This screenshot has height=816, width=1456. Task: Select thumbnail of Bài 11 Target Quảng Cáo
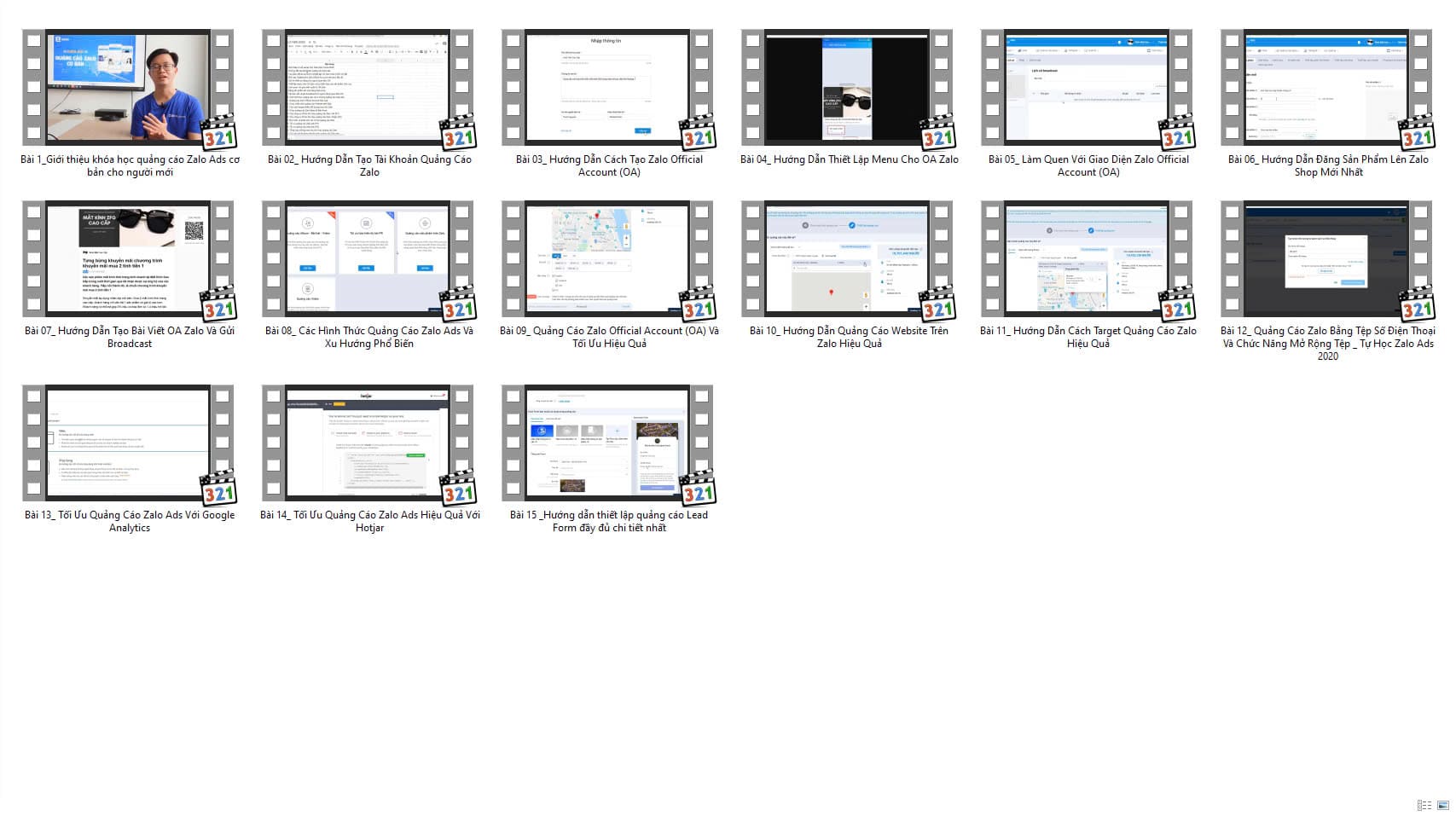[x=1088, y=259]
